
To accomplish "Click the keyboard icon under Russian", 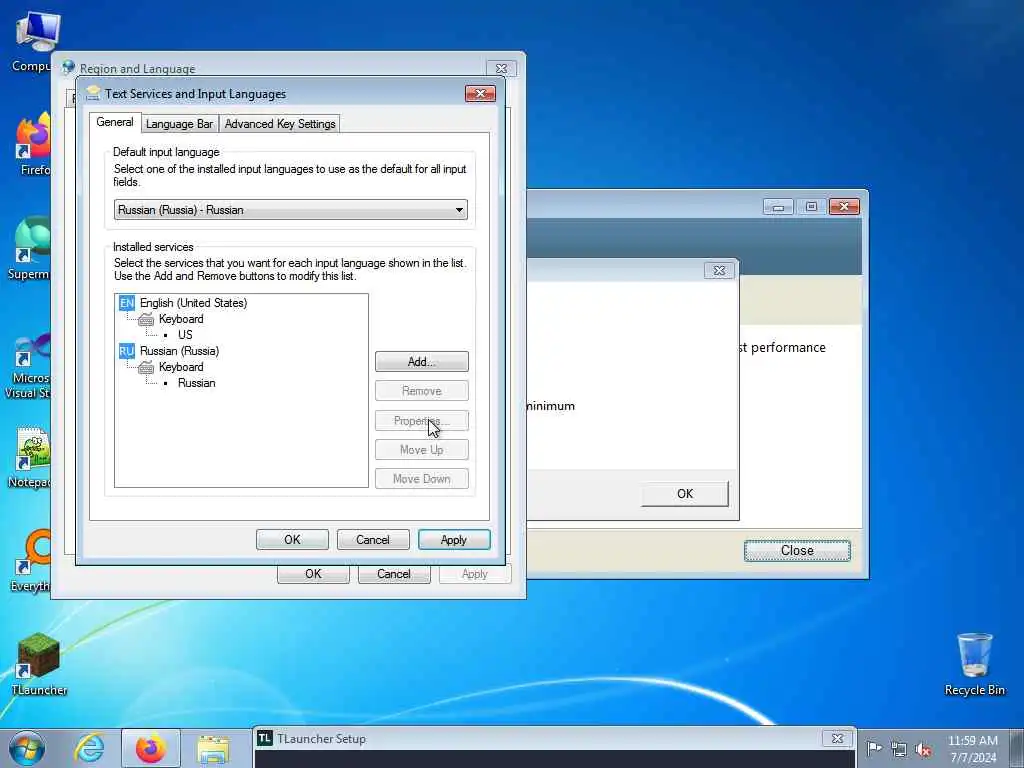I will [x=146, y=368].
